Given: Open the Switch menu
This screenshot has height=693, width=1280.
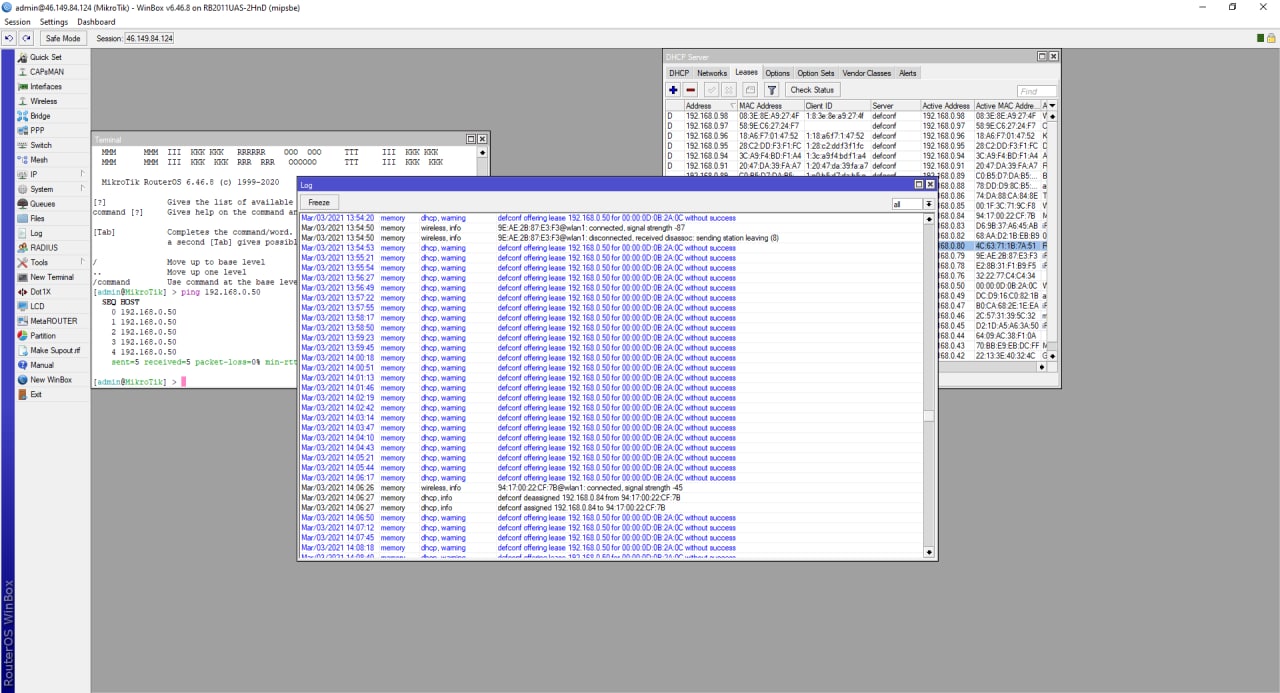Looking at the screenshot, I should click(x=40, y=145).
